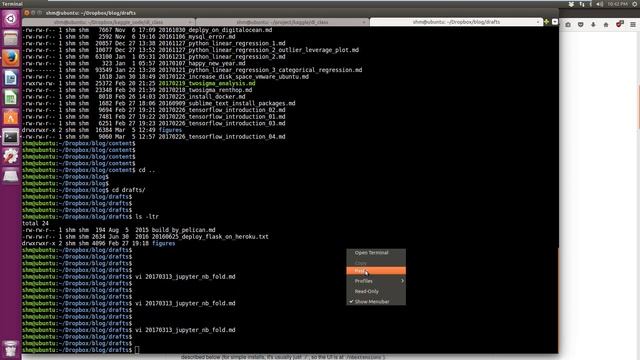Open Files manager from the dock
Screen dimensions: 640x360
(11, 38)
